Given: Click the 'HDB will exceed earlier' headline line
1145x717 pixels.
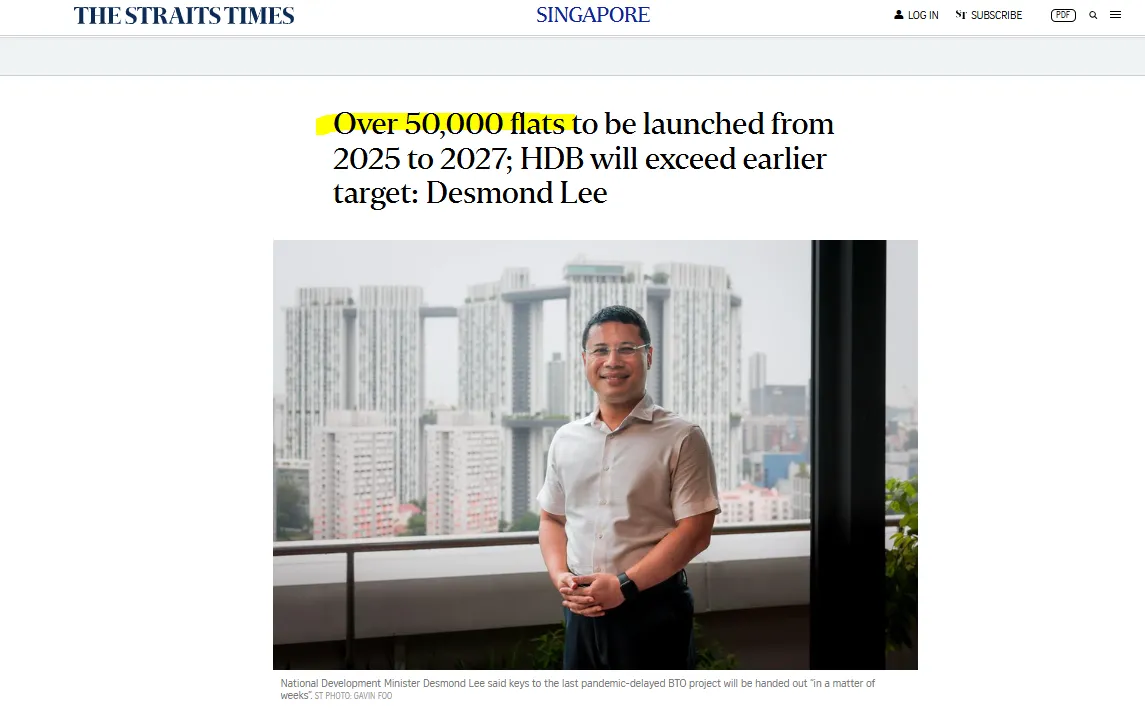Looking at the screenshot, I should 673,158.
